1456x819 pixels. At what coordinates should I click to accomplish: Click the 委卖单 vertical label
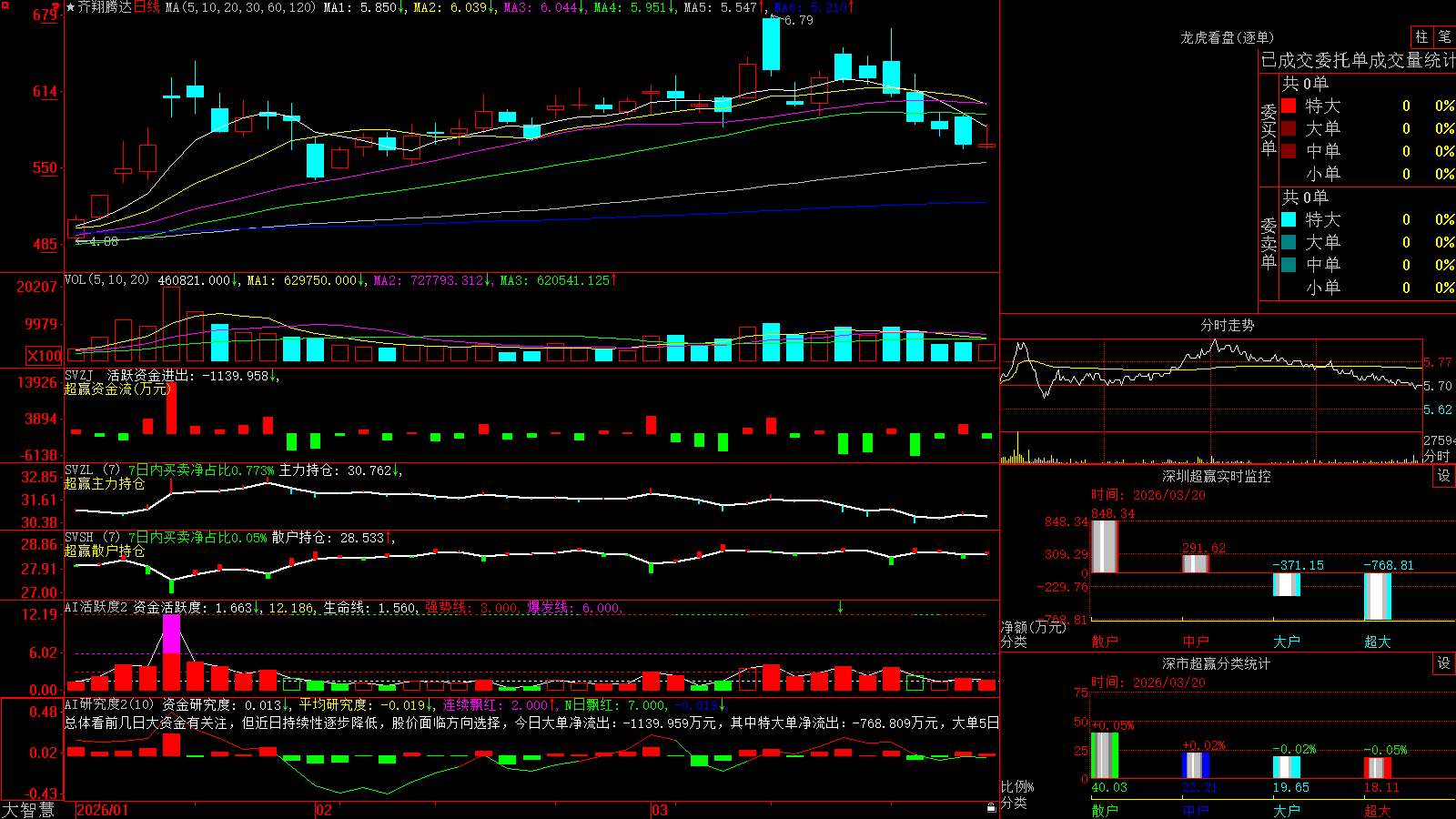click(x=1269, y=243)
